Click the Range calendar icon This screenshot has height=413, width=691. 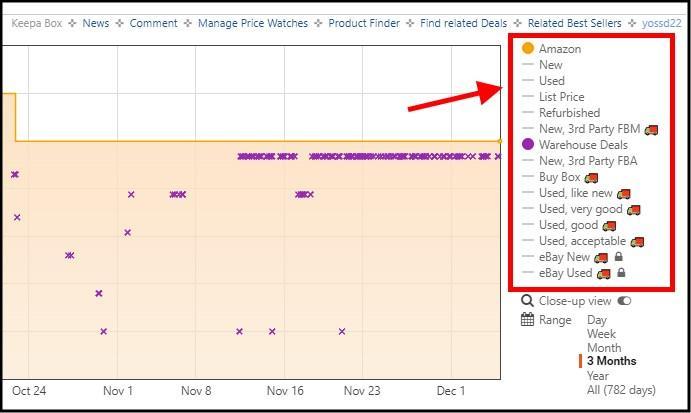[x=527, y=319]
